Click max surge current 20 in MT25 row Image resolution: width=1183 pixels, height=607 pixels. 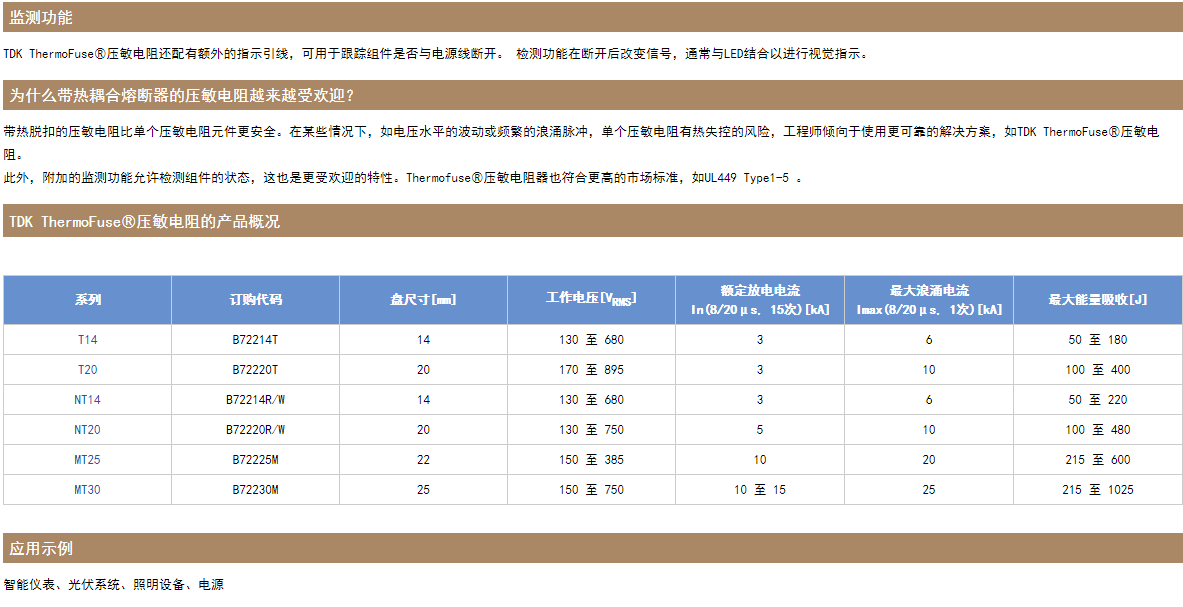click(929, 460)
